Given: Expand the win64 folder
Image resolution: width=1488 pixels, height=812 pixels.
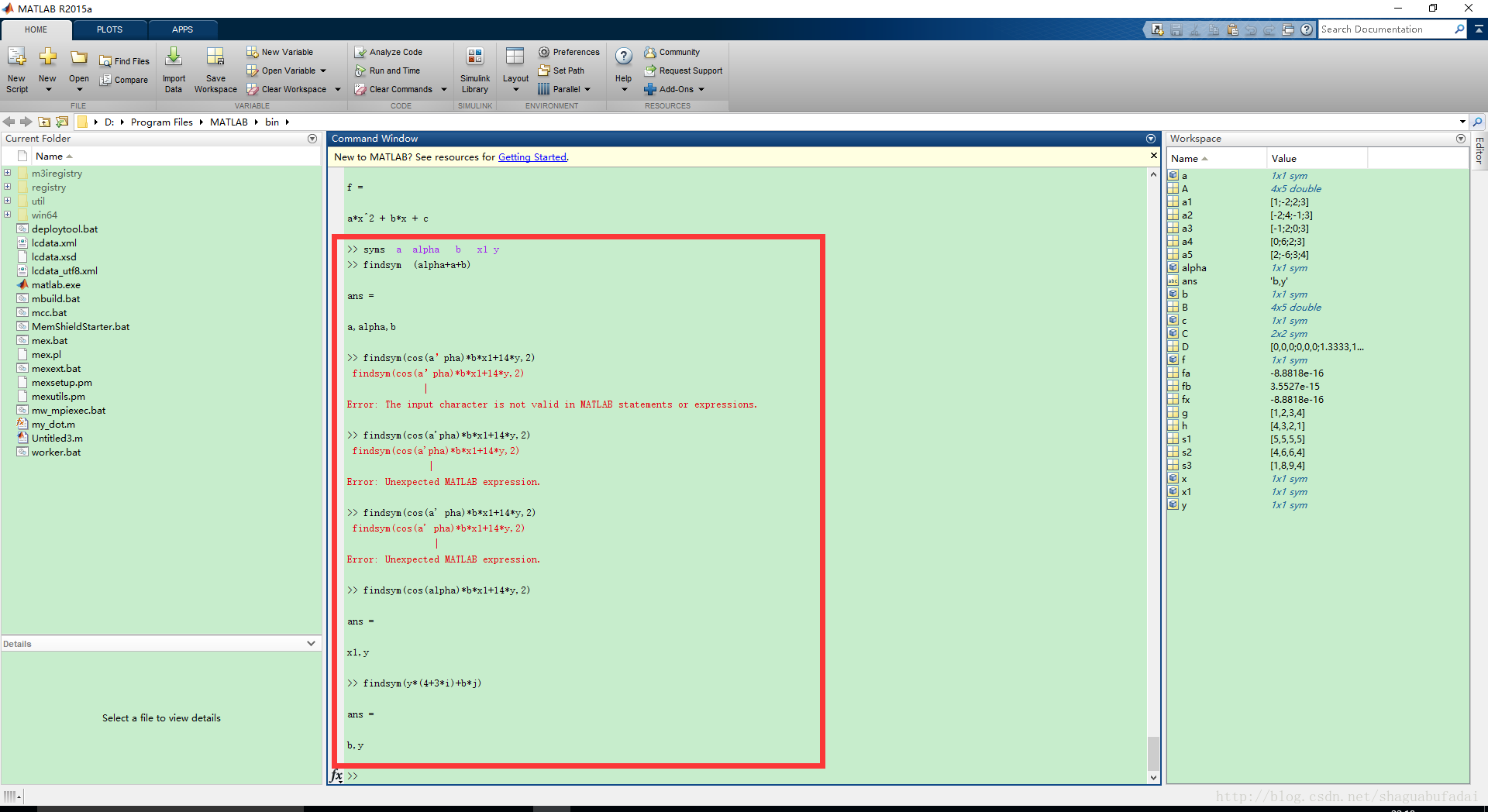Looking at the screenshot, I should [x=7, y=215].
